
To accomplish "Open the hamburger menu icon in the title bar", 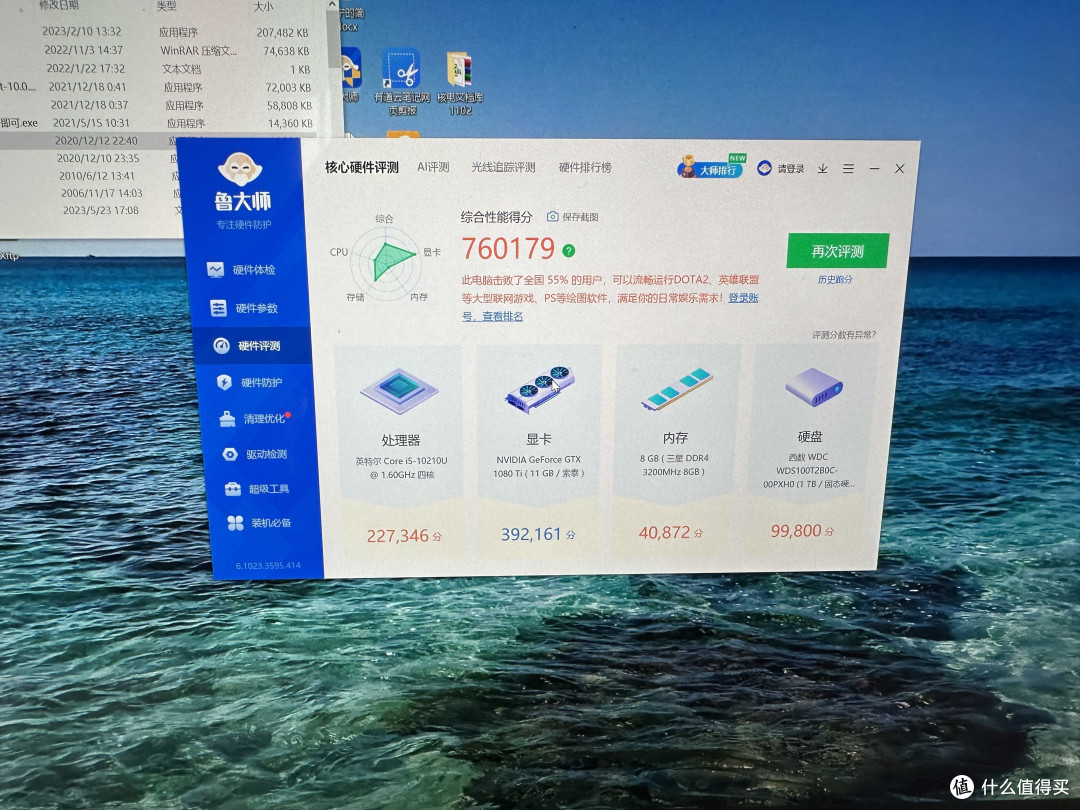I will (x=848, y=168).
